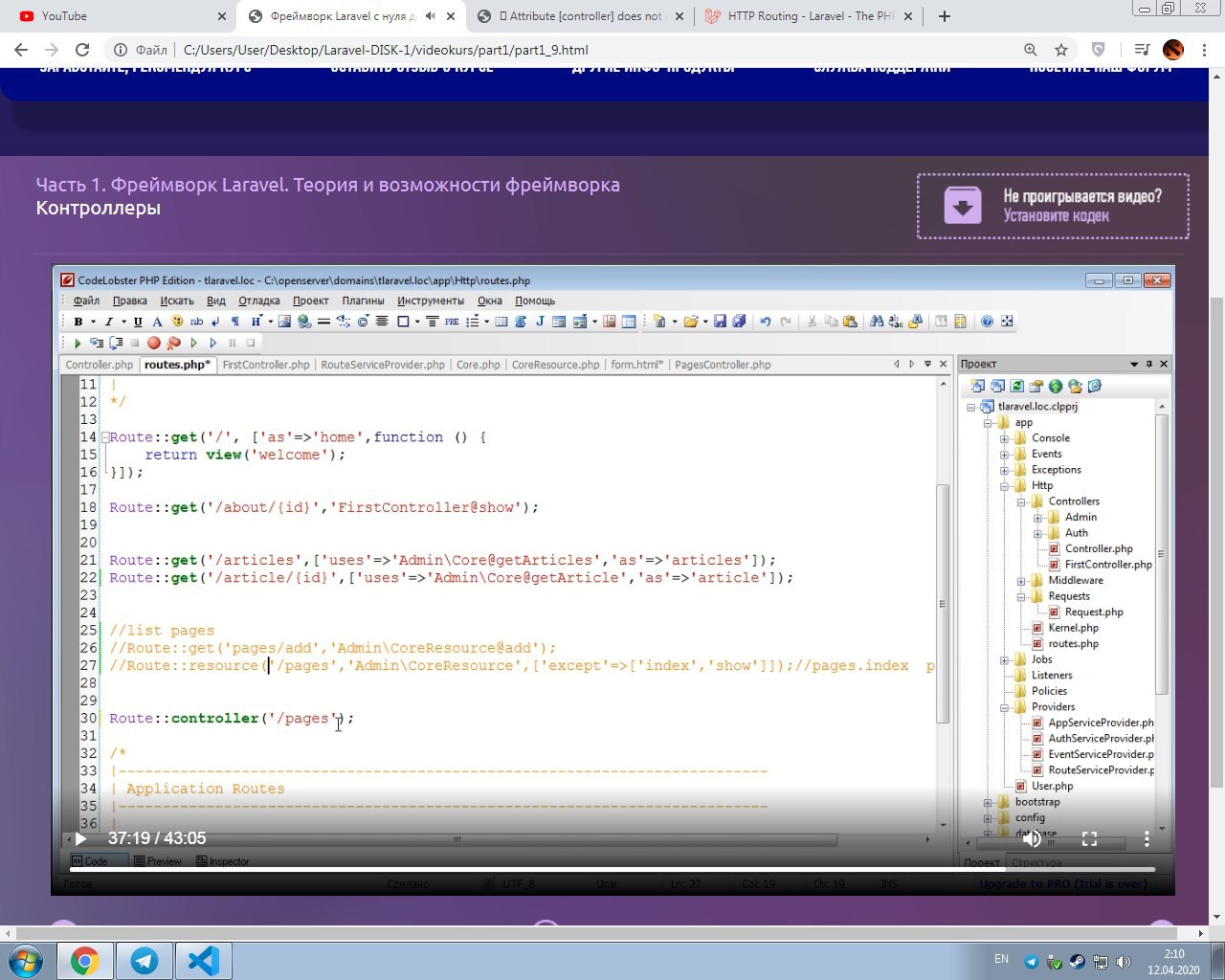Toggle the Underline formatting toolbar icon
The width and height of the screenshot is (1225, 980).
click(137, 322)
